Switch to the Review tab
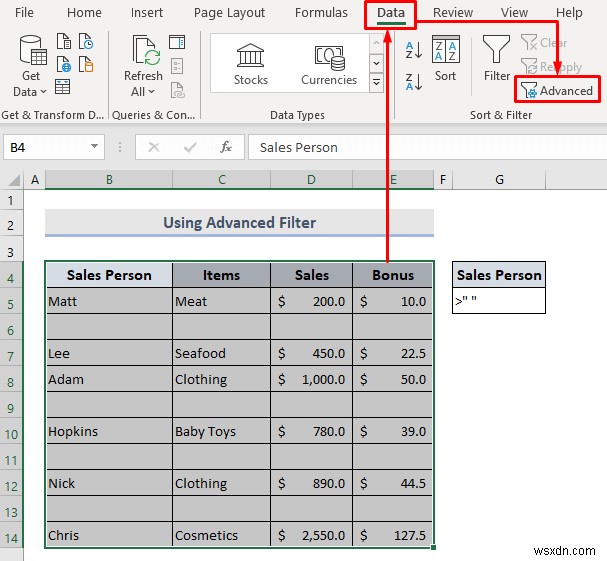Screen dimensions: 607x561 coord(453,13)
